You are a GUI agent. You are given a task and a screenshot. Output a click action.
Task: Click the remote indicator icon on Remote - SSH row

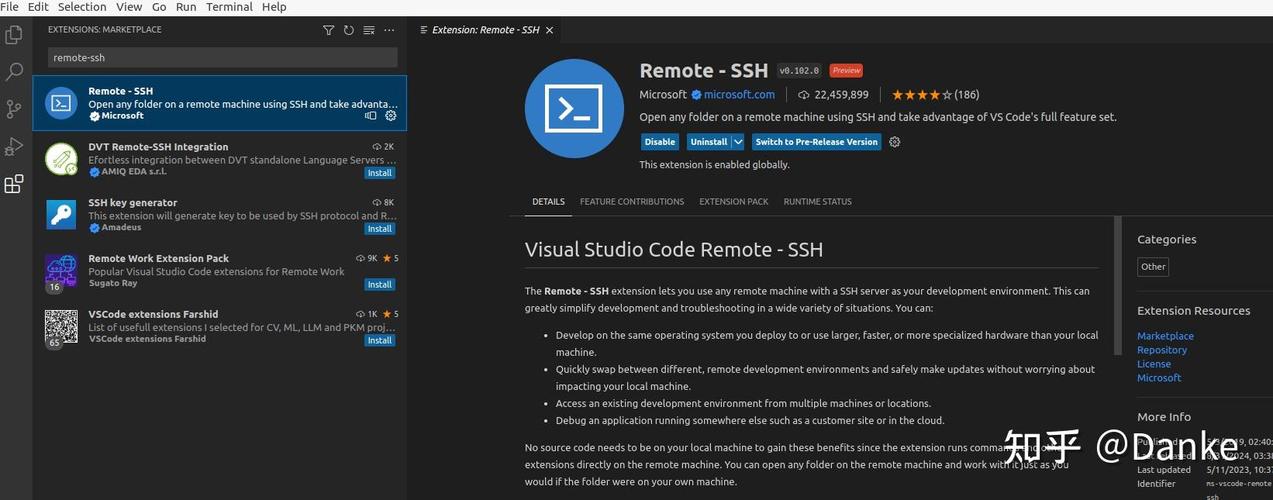coord(371,116)
